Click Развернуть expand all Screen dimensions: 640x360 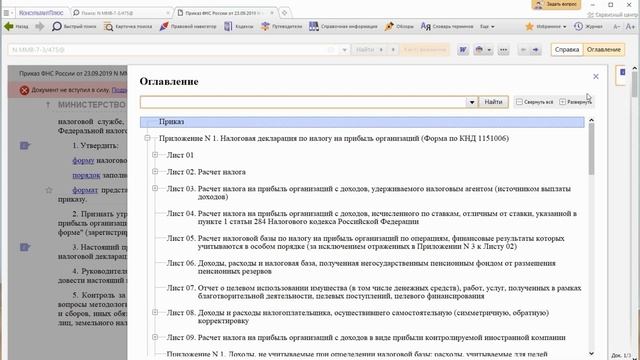(576, 102)
